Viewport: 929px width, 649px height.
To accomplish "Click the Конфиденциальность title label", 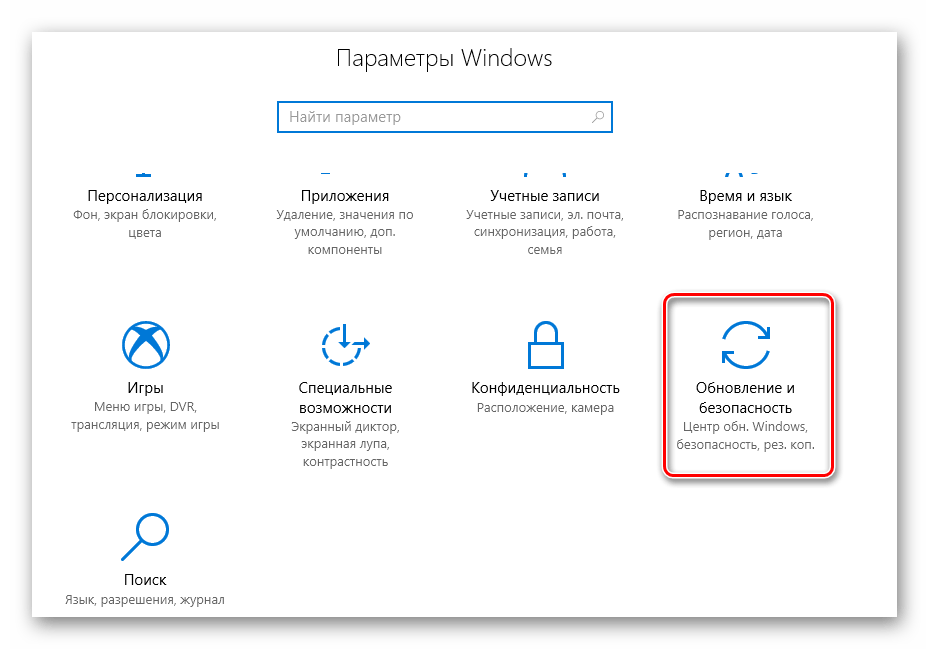I will click(545, 388).
